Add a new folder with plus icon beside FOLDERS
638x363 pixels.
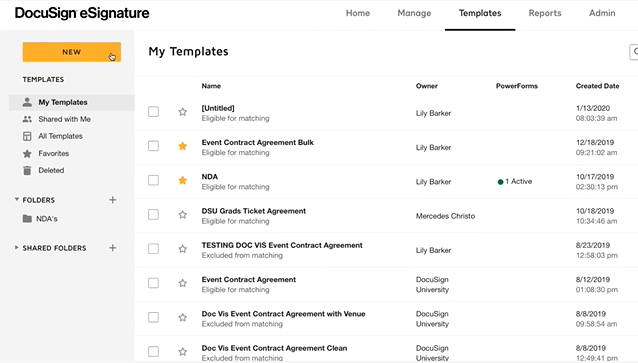click(x=113, y=200)
